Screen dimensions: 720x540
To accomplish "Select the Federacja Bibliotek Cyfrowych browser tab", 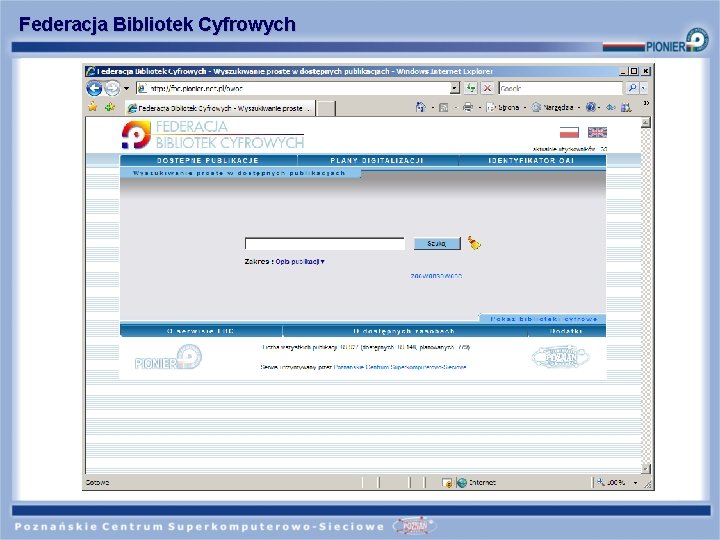I will click(220, 108).
